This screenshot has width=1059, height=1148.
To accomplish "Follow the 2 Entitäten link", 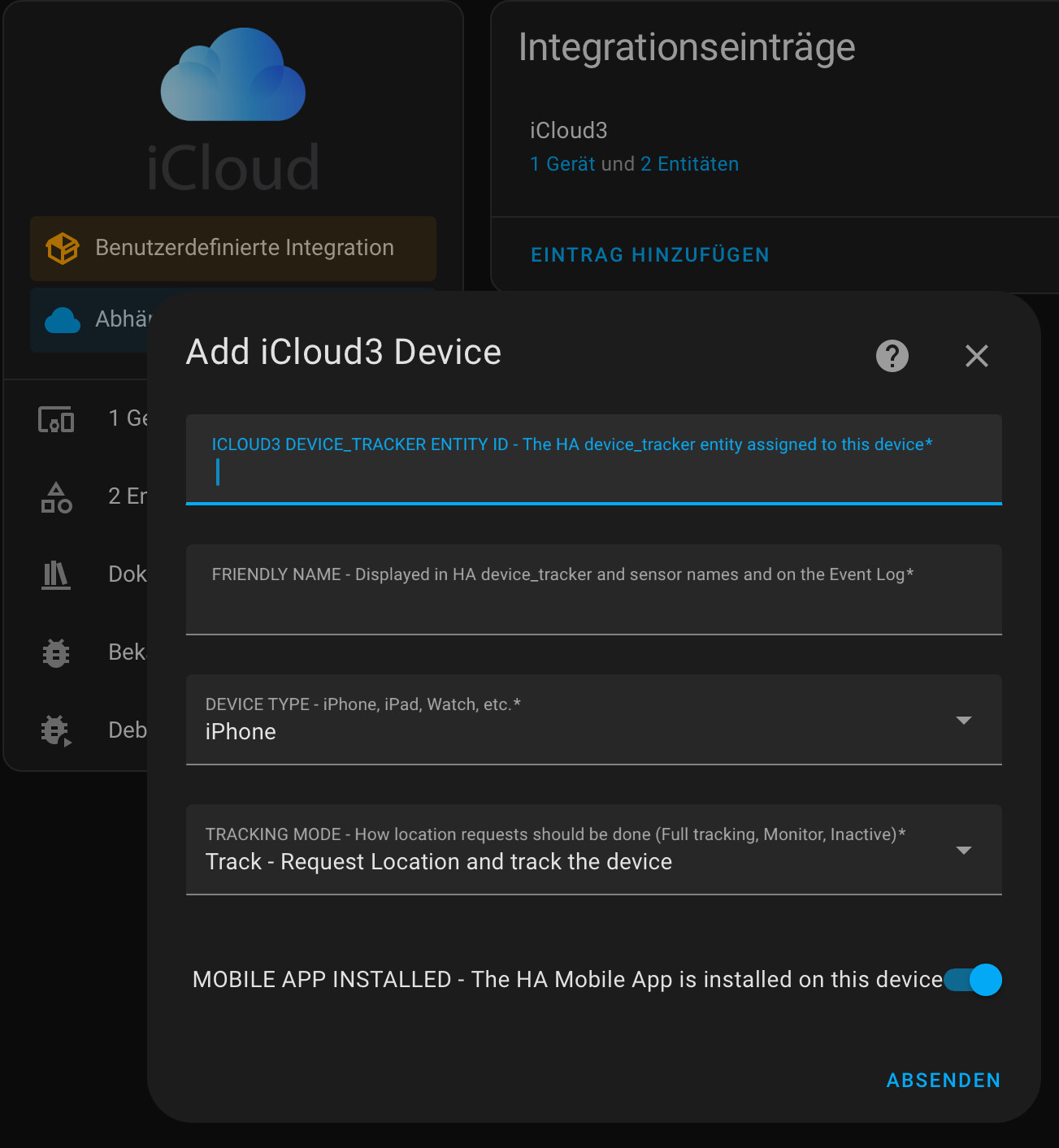I will click(x=692, y=163).
